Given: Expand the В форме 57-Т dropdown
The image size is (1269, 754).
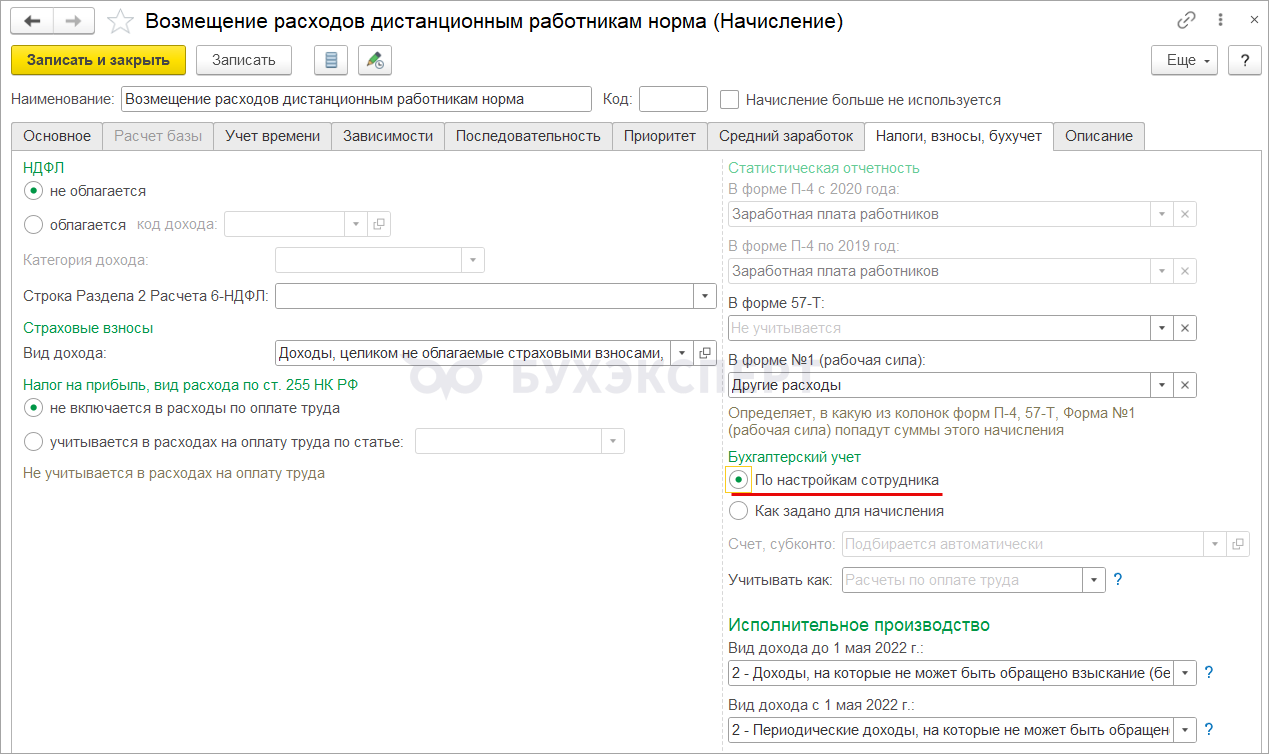Looking at the screenshot, I should tap(1162, 328).
